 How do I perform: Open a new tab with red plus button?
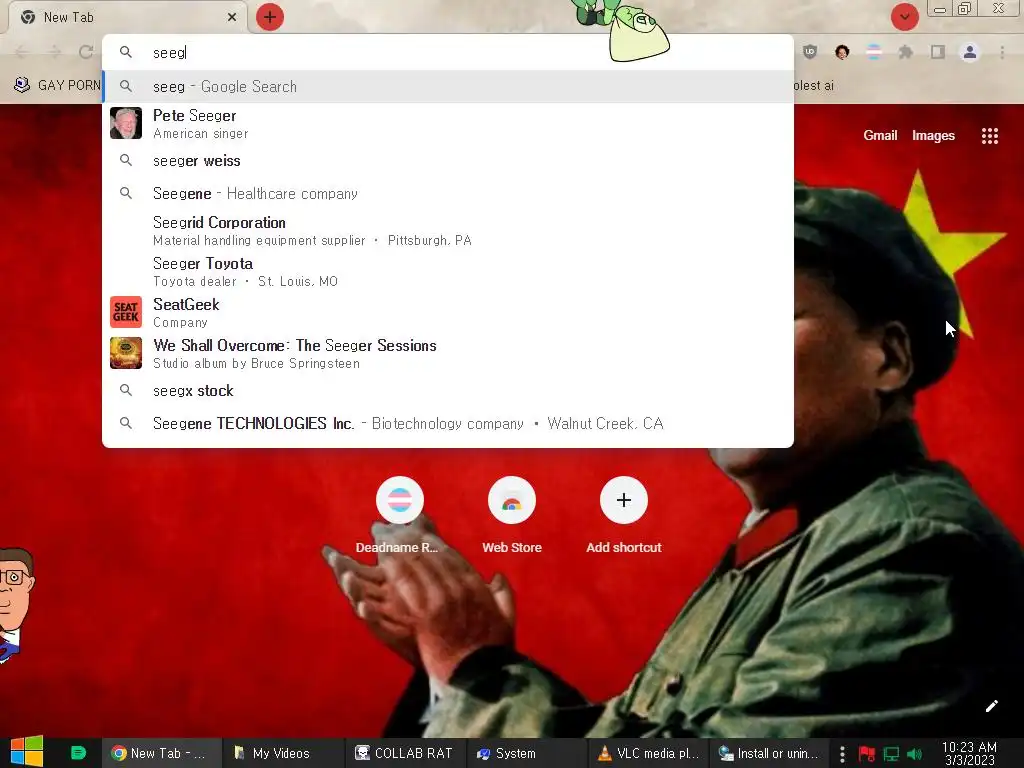pyautogui.click(x=270, y=17)
